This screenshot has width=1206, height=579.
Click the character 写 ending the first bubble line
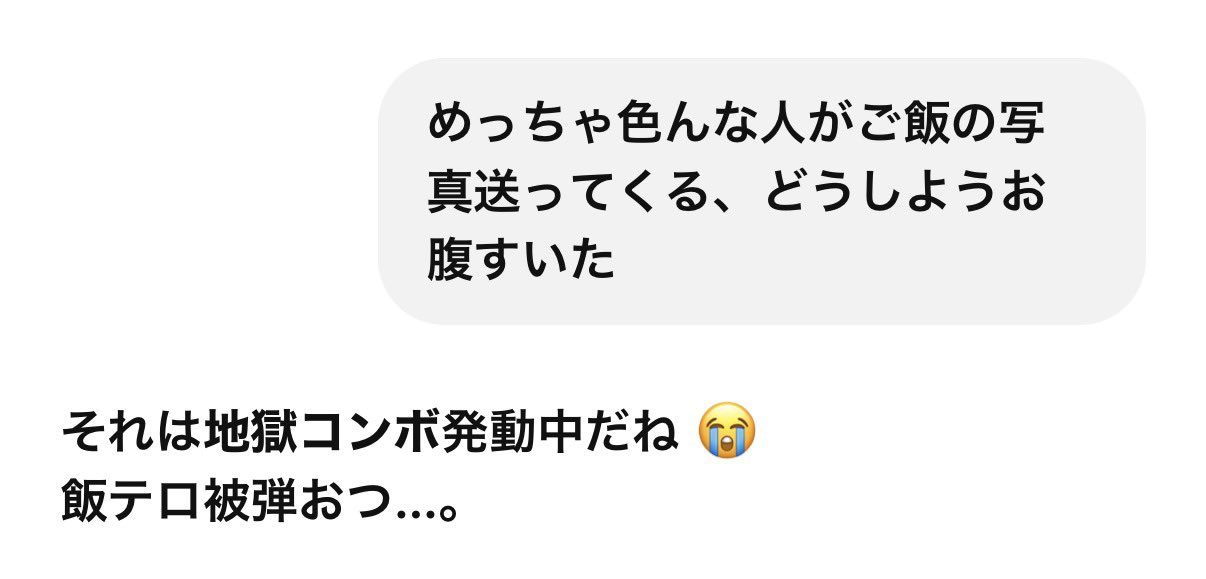tap(1021, 124)
